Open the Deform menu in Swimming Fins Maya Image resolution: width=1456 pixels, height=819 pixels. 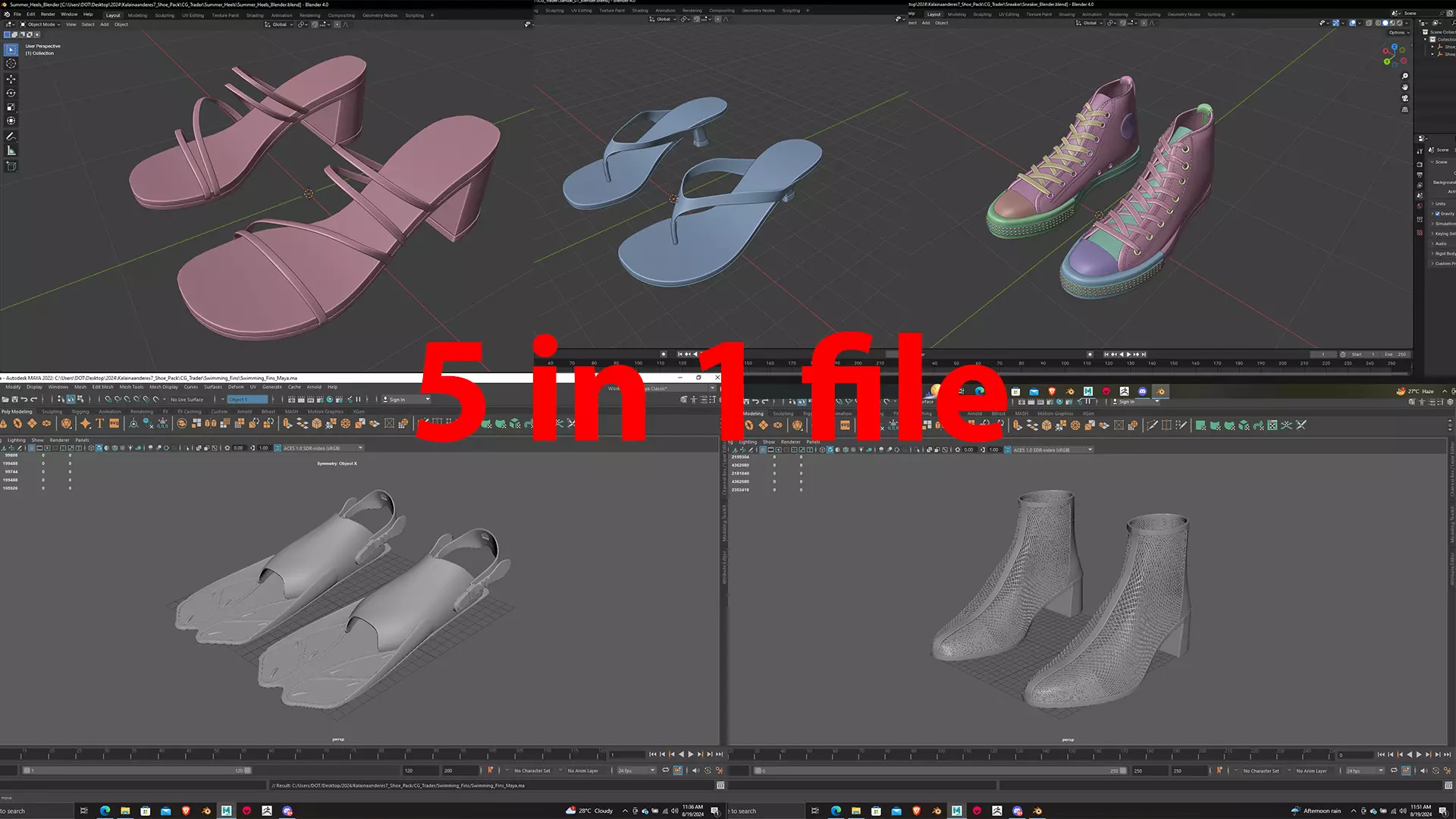[x=236, y=387]
